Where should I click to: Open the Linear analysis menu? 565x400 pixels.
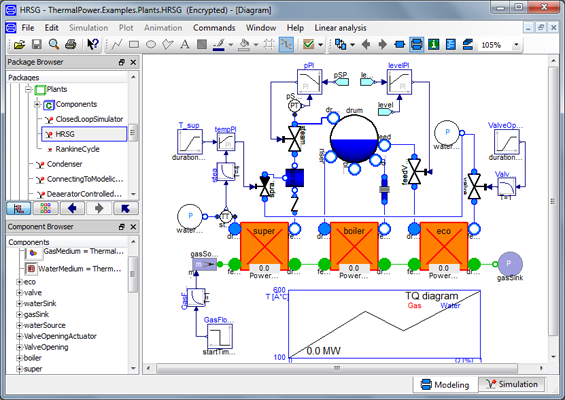click(340, 28)
